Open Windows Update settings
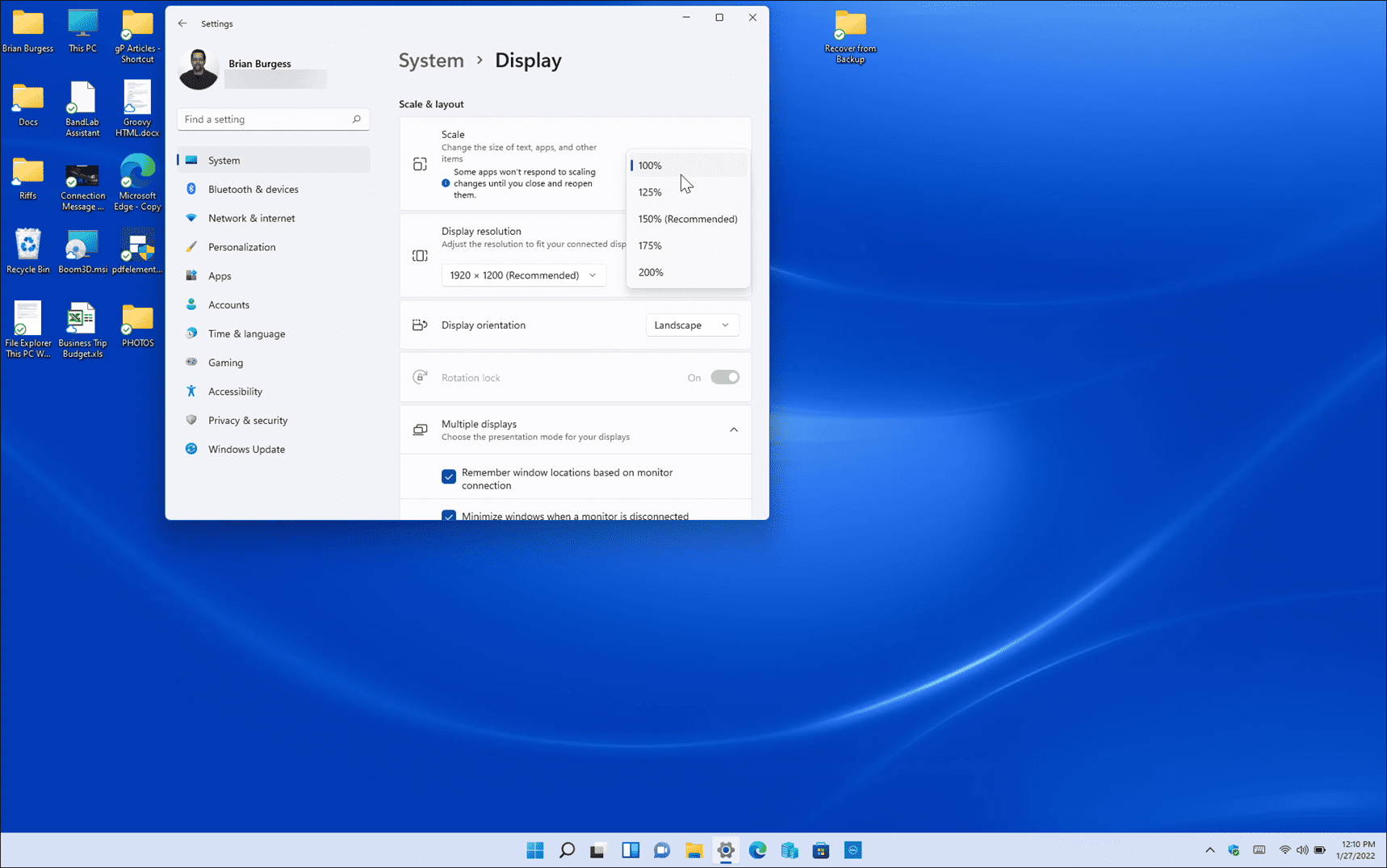The image size is (1387, 868). coord(245,449)
